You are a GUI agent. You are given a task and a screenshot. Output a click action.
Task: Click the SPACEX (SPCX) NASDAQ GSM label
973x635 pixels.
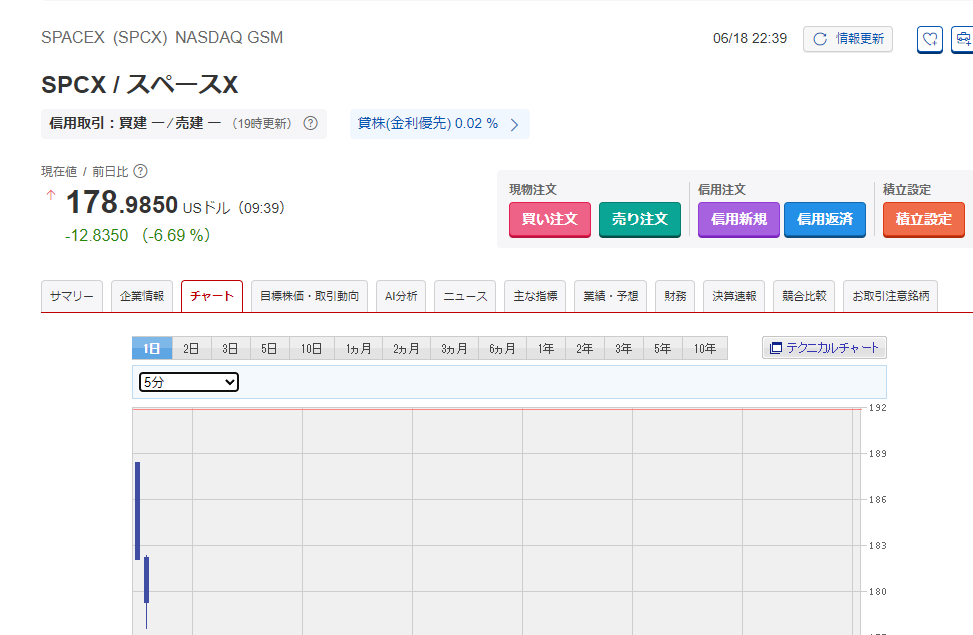tap(162, 37)
